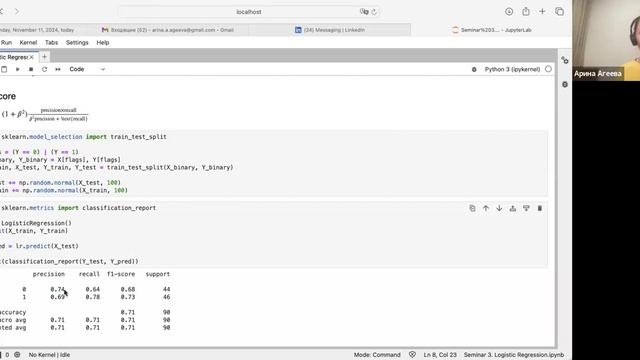Click 'No Kernel | Idle' in status bar
The image size is (640, 360).
click(x=49, y=355)
